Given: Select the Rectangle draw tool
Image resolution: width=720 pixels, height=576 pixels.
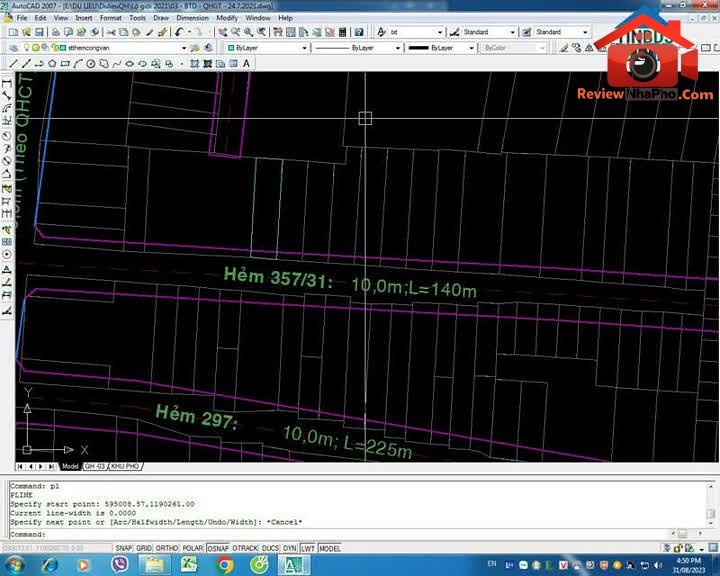Looking at the screenshot, I should coord(65,64).
